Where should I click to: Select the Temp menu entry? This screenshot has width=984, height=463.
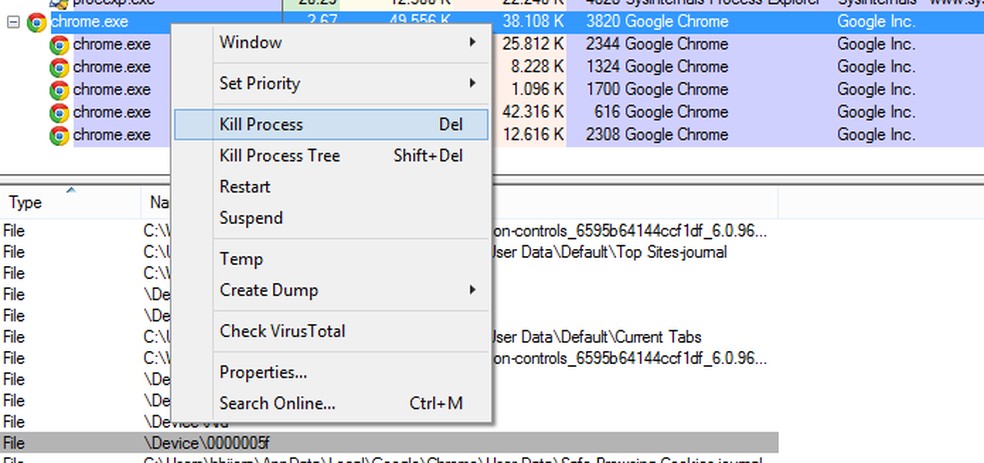331,259
